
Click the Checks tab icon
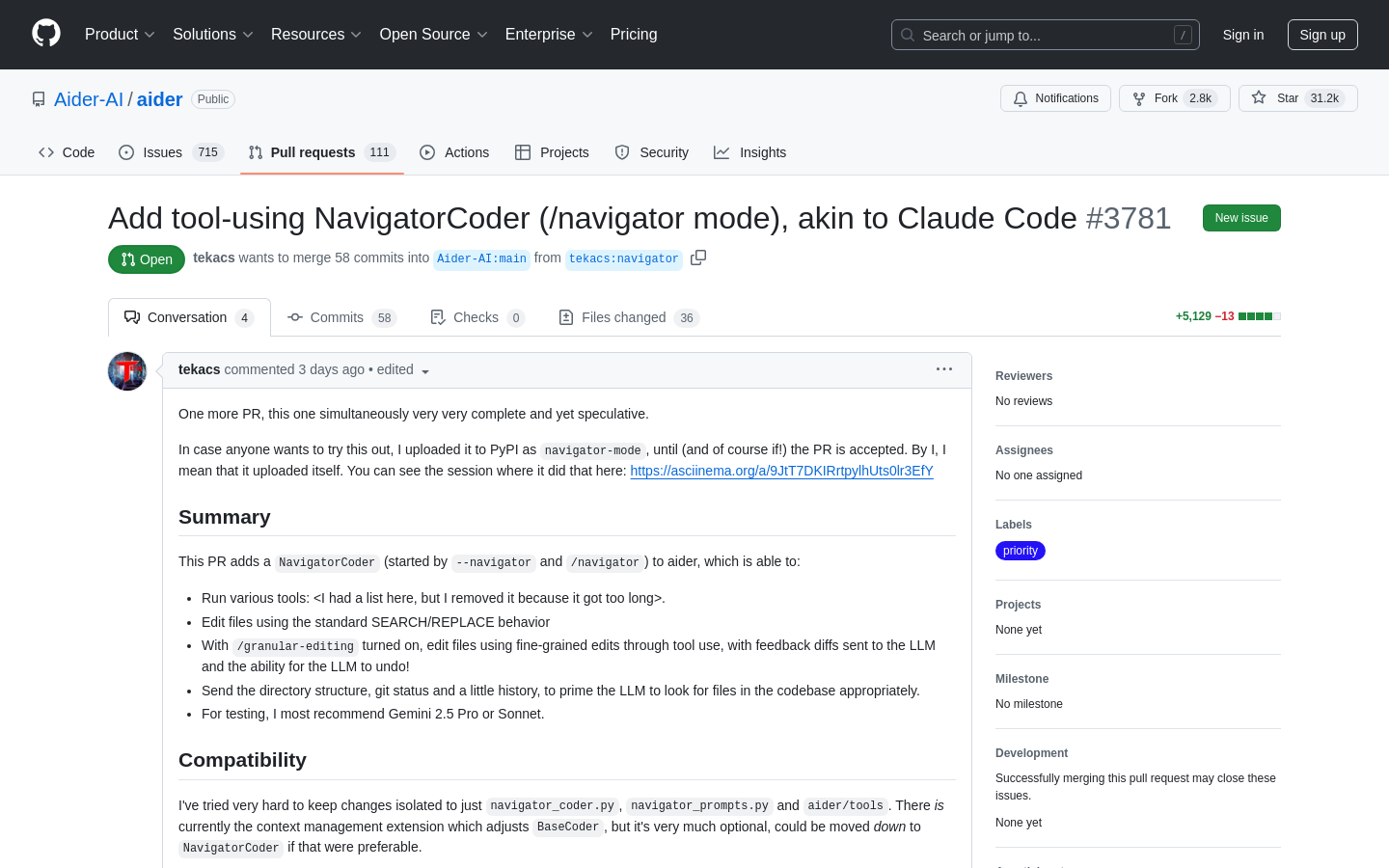(438, 317)
